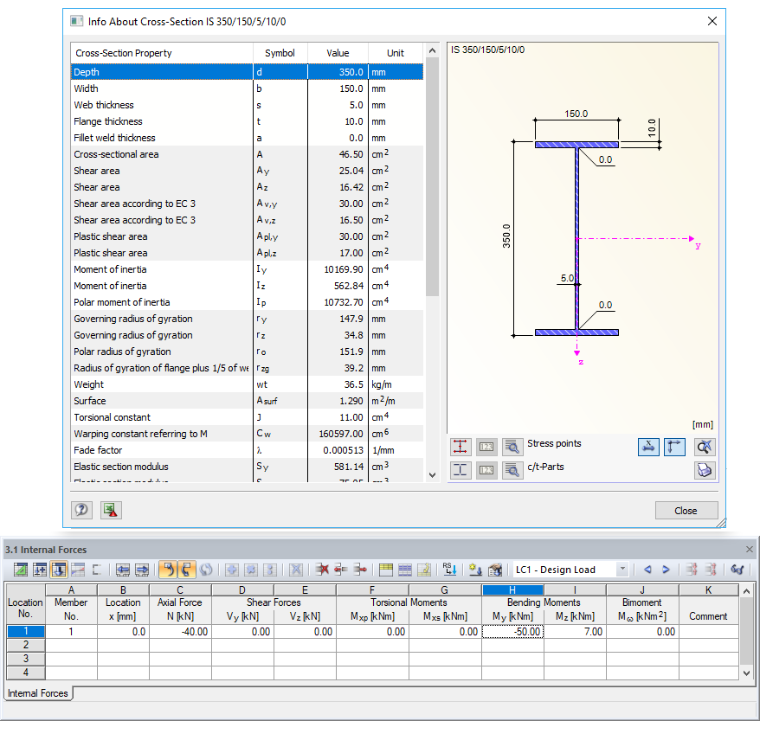760x729 pixels.
Task: Toggle stress point numbering button
Action: click(486, 446)
